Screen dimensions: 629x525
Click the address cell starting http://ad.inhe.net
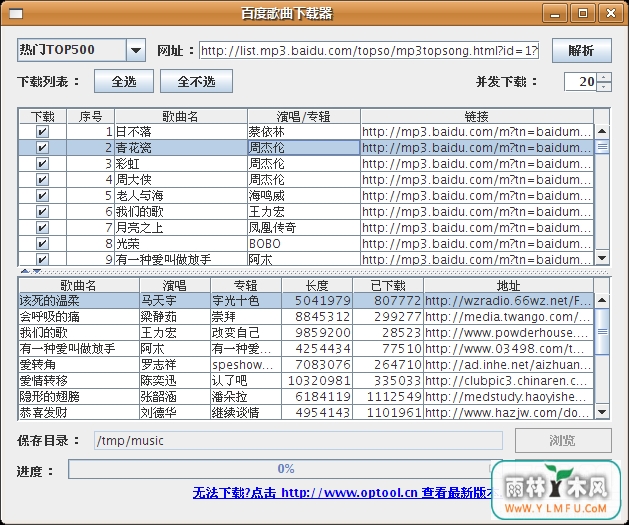508,365
